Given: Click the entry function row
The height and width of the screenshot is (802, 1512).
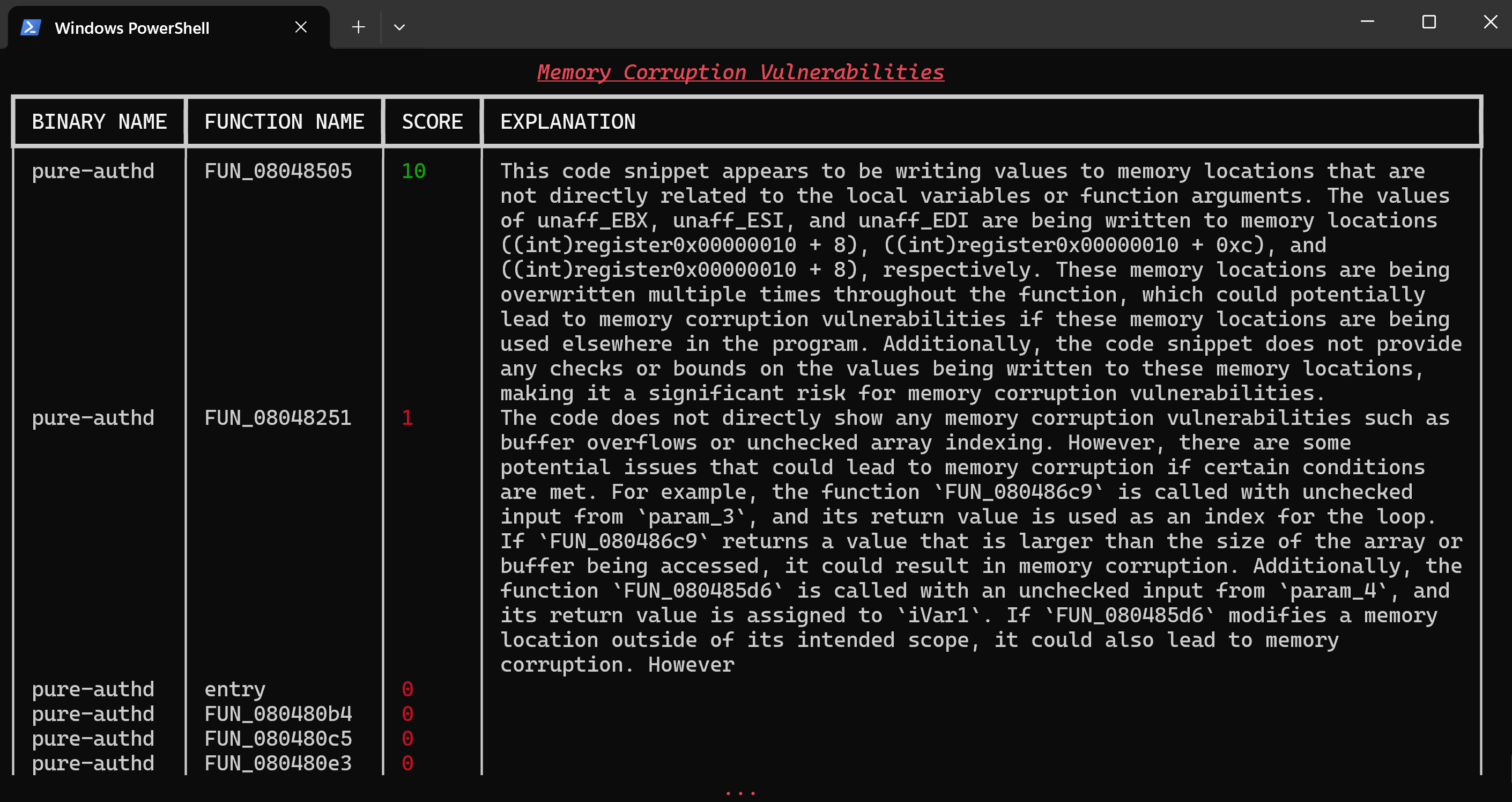Looking at the screenshot, I should [235, 689].
